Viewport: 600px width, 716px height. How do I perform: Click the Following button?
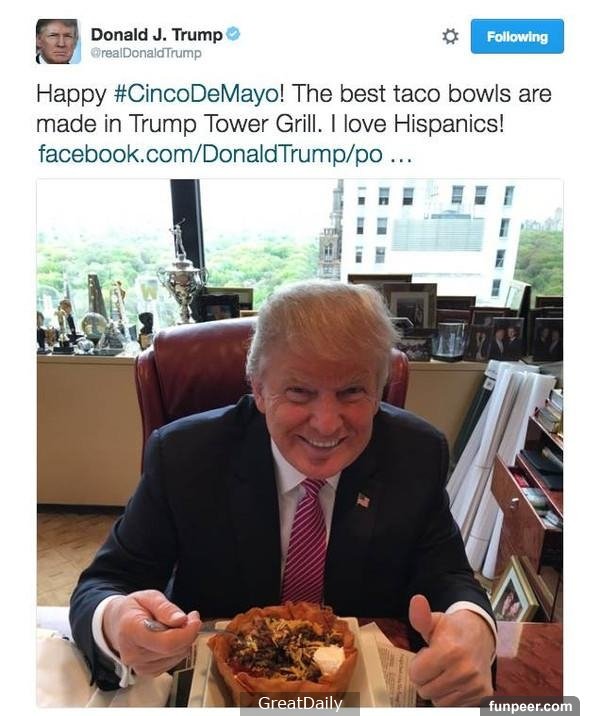pyautogui.click(x=517, y=36)
